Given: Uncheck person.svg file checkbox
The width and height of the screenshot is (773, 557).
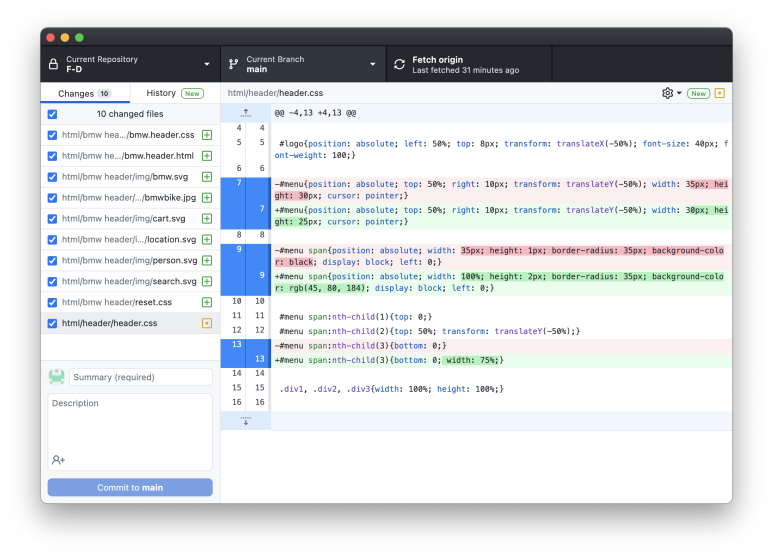Looking at the screenshot, I should [x=52, y=260].
